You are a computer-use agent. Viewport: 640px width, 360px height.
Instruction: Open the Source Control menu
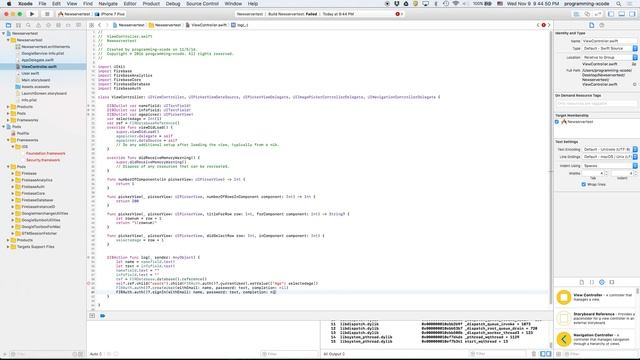pyautogui.click(x=202, y=4)
